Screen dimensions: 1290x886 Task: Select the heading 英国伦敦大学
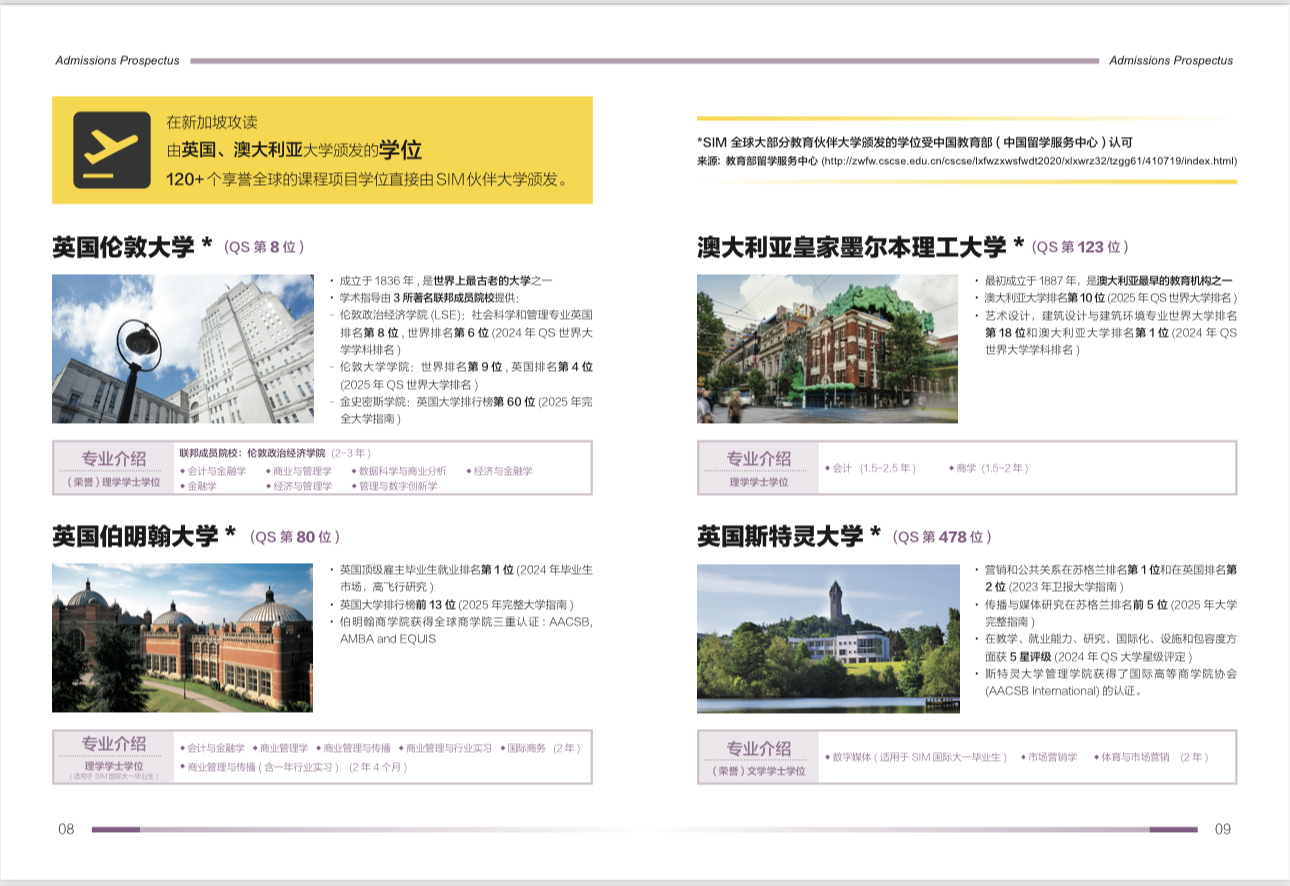click(123, 247)
